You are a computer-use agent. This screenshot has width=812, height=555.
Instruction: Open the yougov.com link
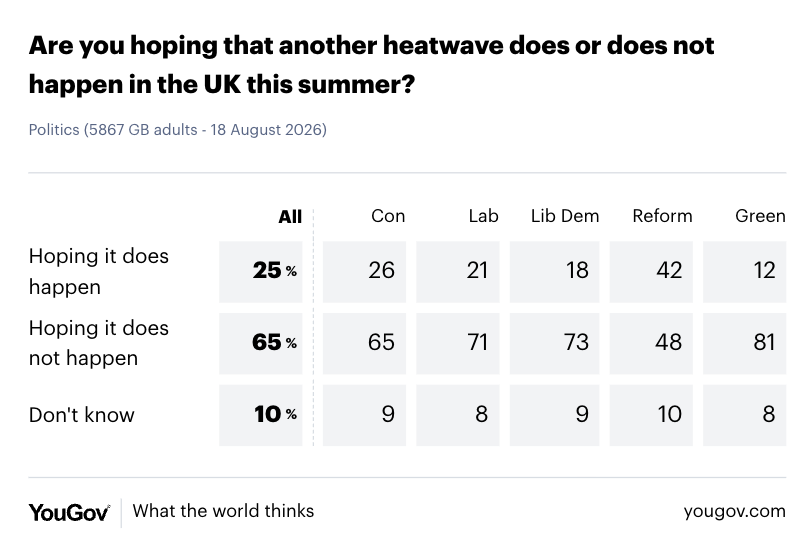pyautogui.click(x=734, y=512)
